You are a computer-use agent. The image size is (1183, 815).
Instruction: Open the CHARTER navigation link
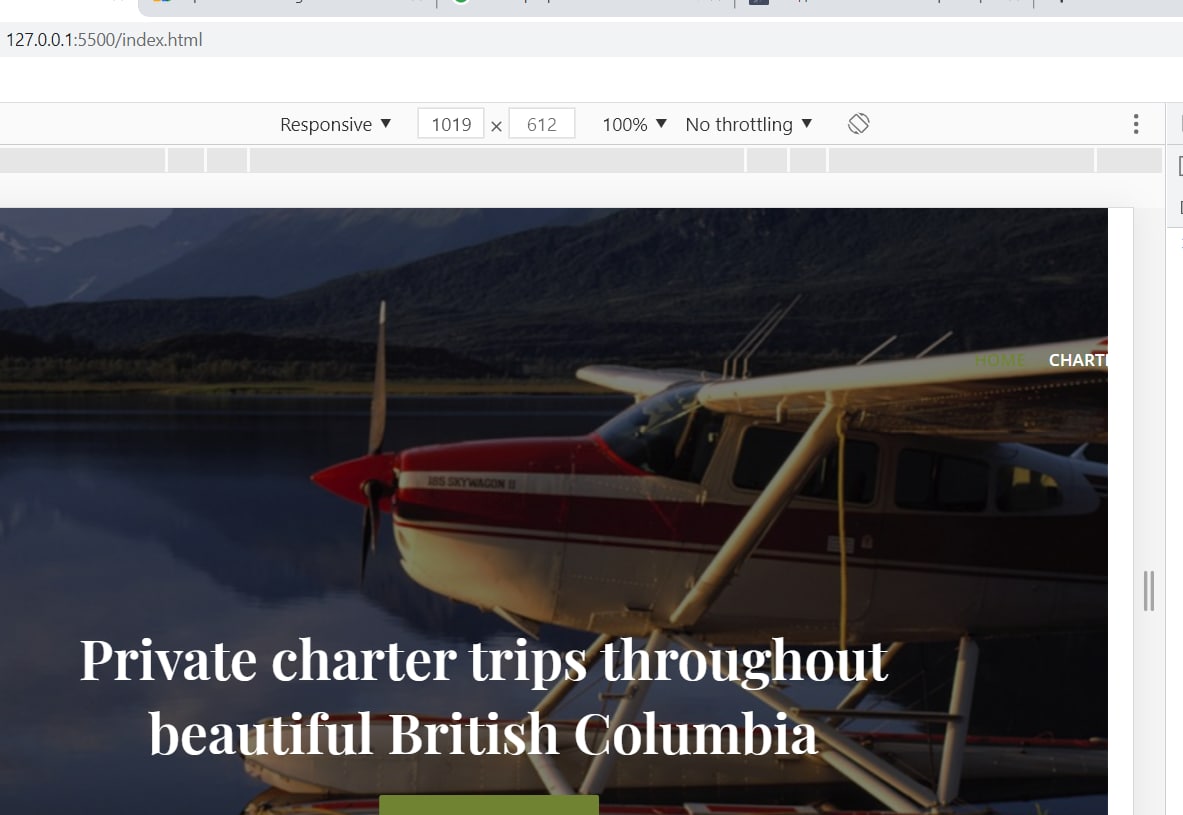click(x=1077, y=361)
